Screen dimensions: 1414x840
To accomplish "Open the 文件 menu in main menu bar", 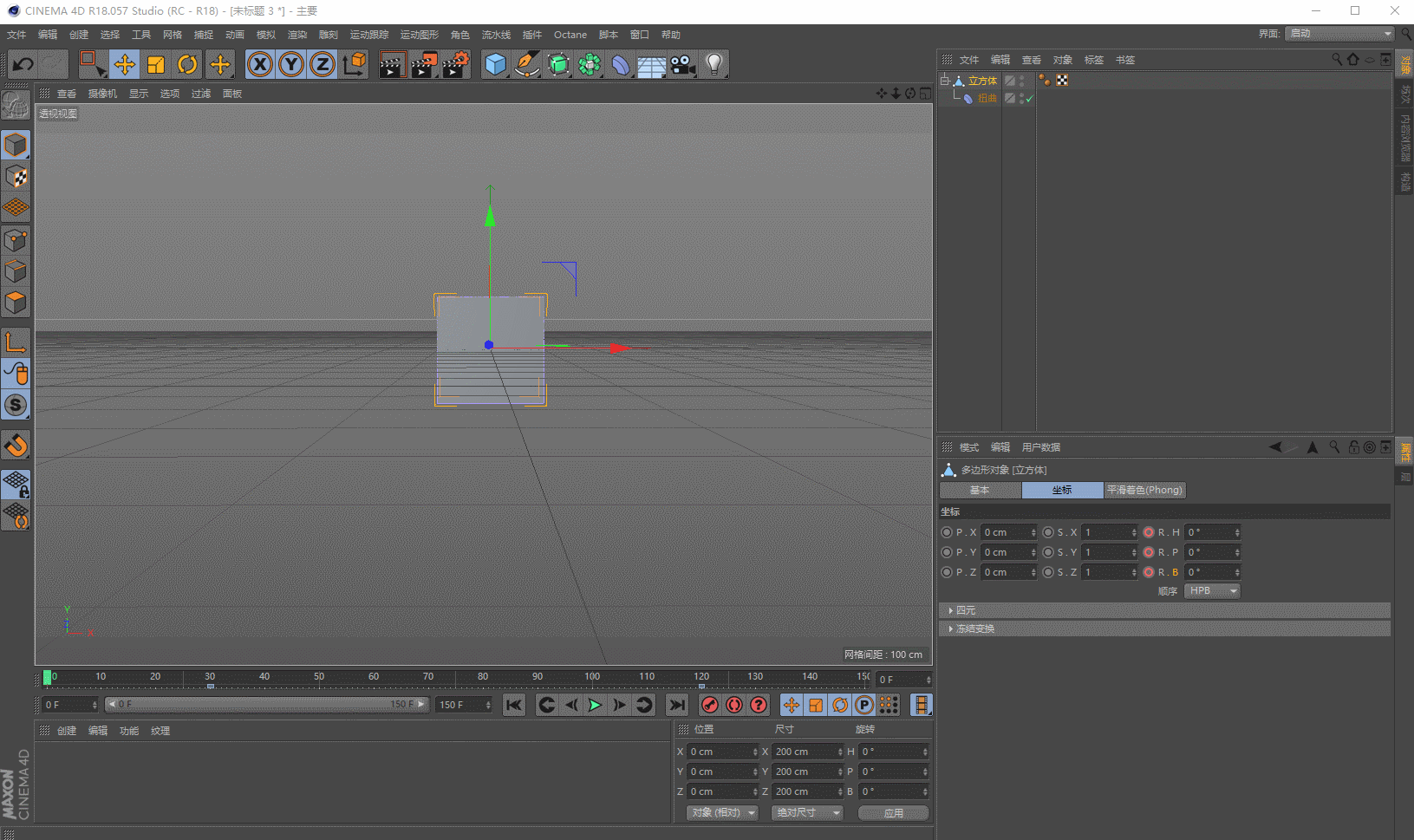I will coord(16,35).
